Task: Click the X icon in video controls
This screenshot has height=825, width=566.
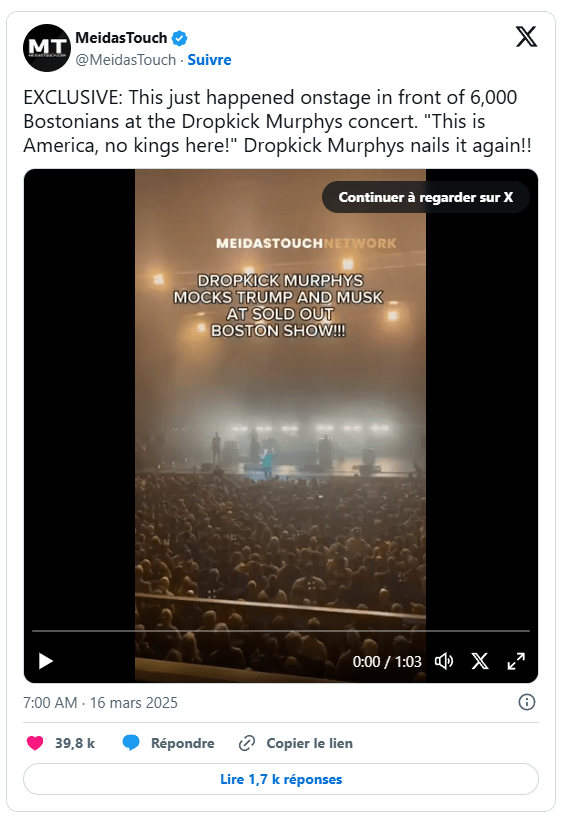Action: point(480,661)
